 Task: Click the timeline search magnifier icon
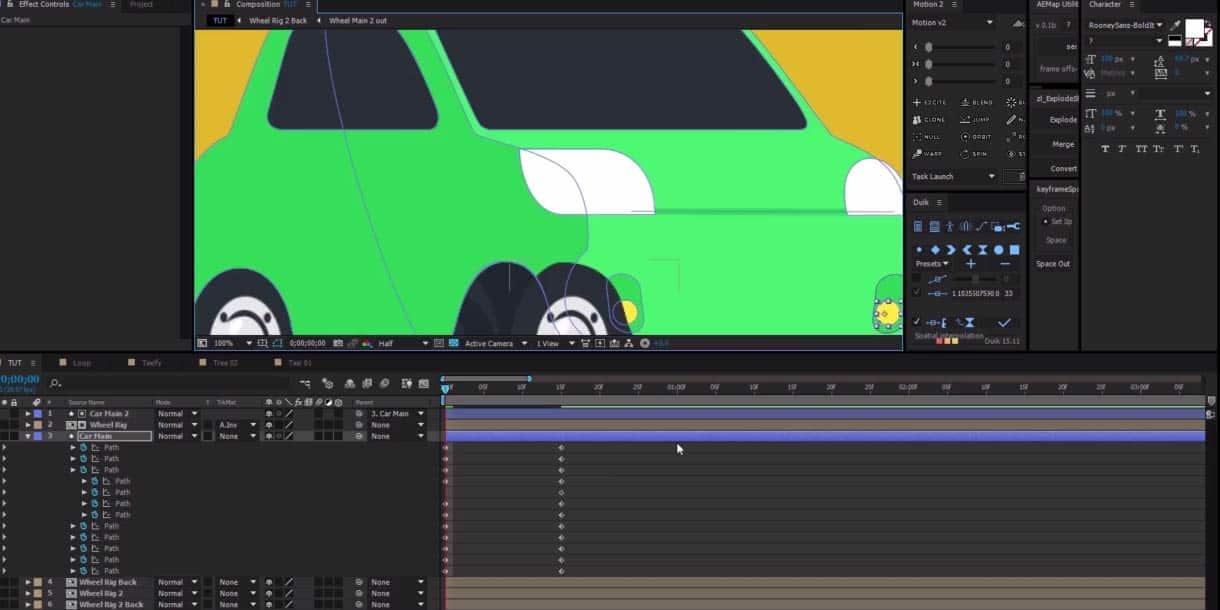(54, 382)
